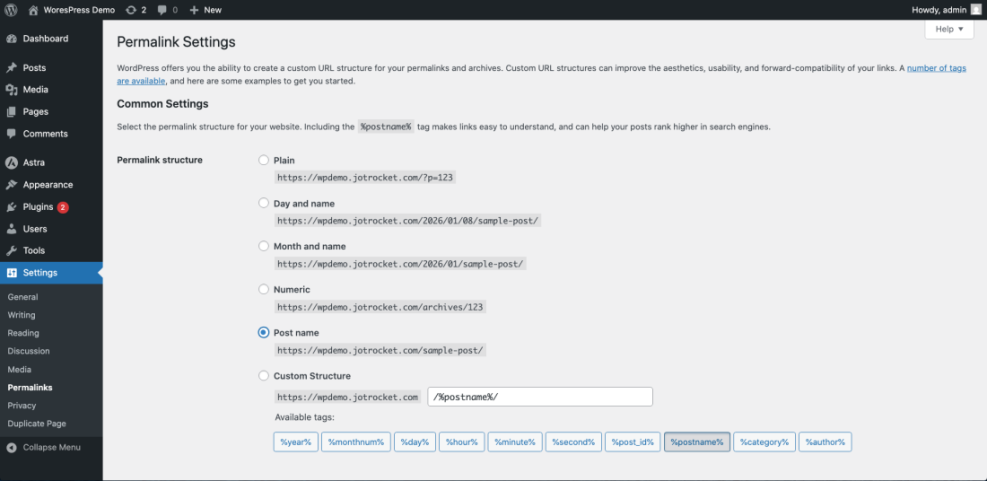The width and height of the screenshot is (987, 481).
Task: Click the Dashboard gauge icon
Action: click(x=11, y=38)
